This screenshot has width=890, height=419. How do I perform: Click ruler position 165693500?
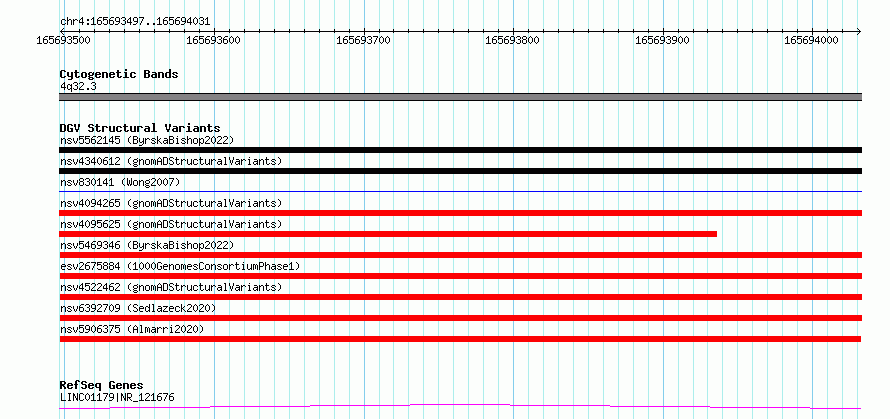pyautogui.click(x=64, y=40)
